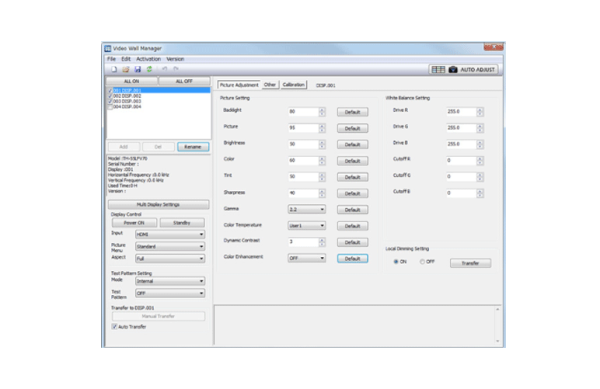Open the Edit menu
This screenshot has width=600, height=389.
tap(126, 59)
